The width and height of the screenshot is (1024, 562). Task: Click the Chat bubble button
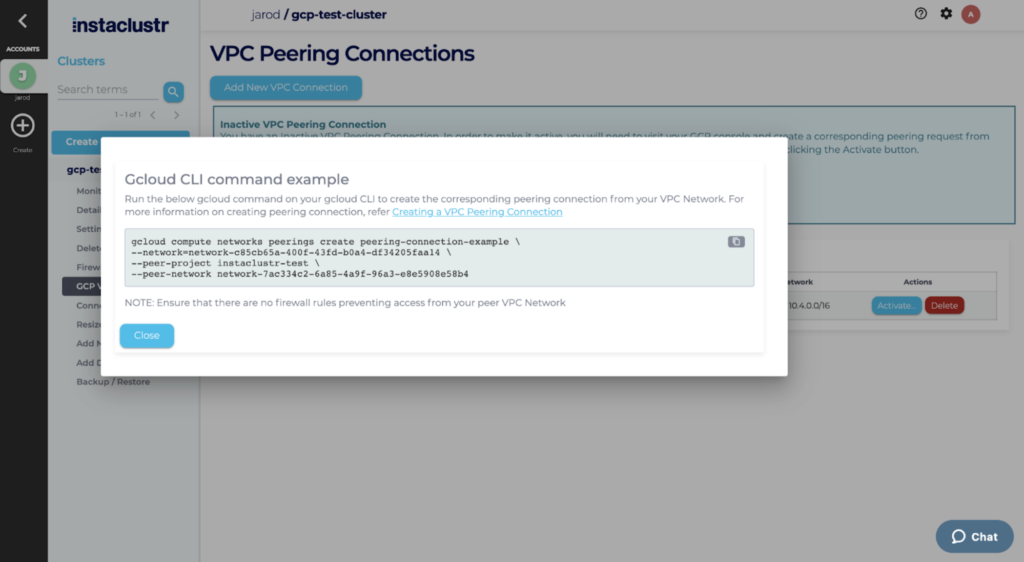click(974, 536)
